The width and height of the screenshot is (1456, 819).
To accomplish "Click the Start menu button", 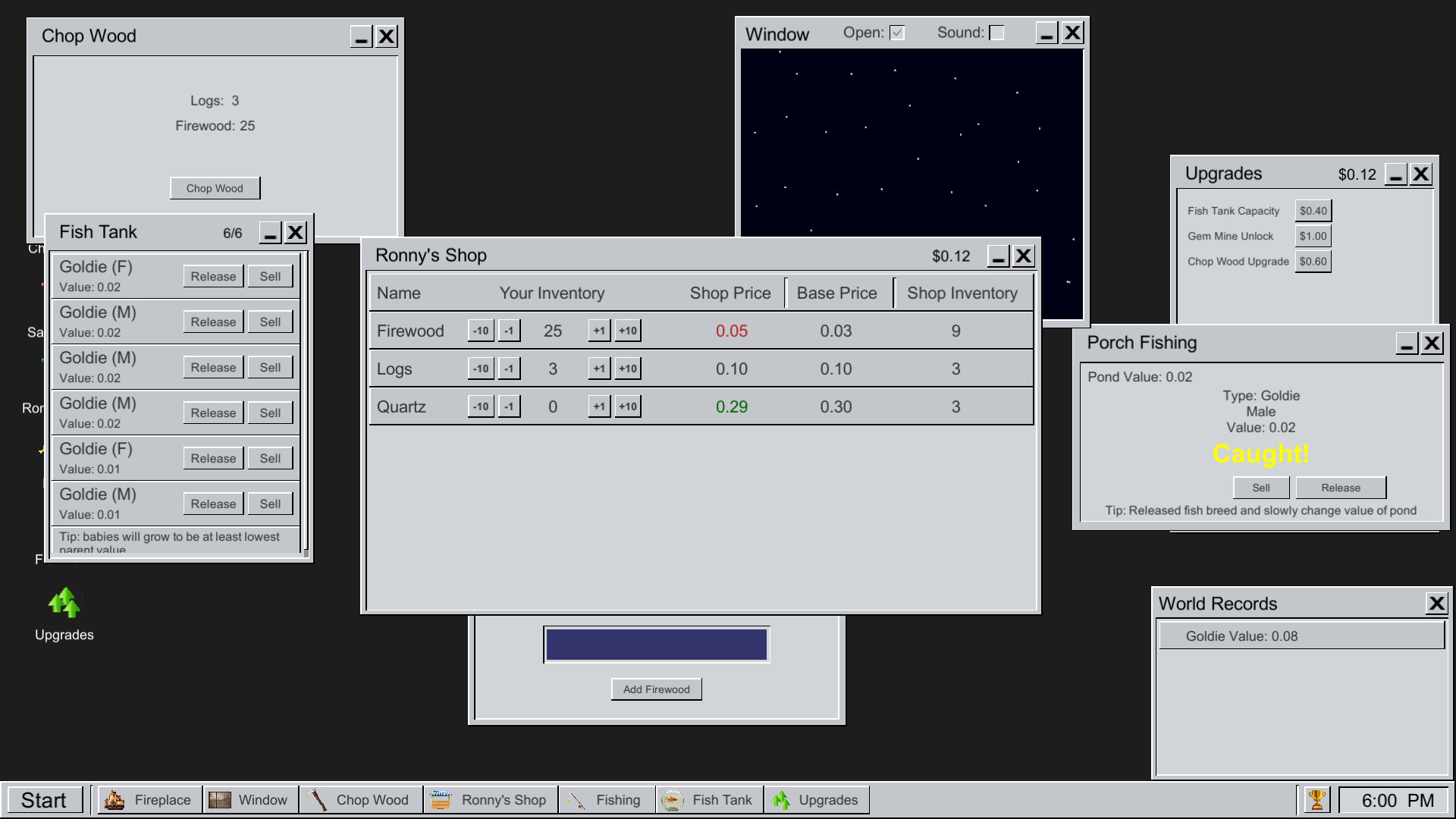I will pos(44,800).
